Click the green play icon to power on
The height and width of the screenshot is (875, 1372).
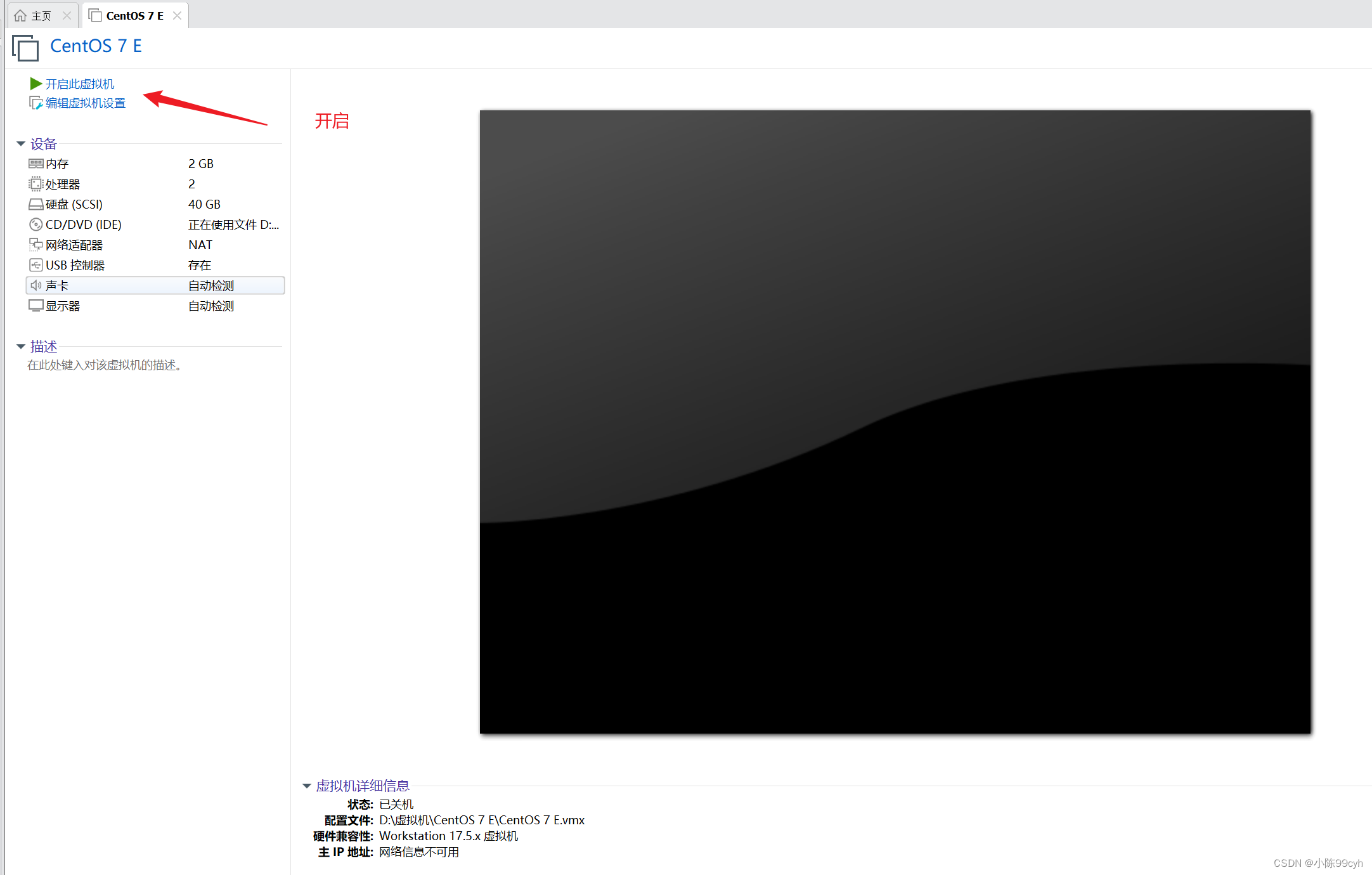click(36, 84)
